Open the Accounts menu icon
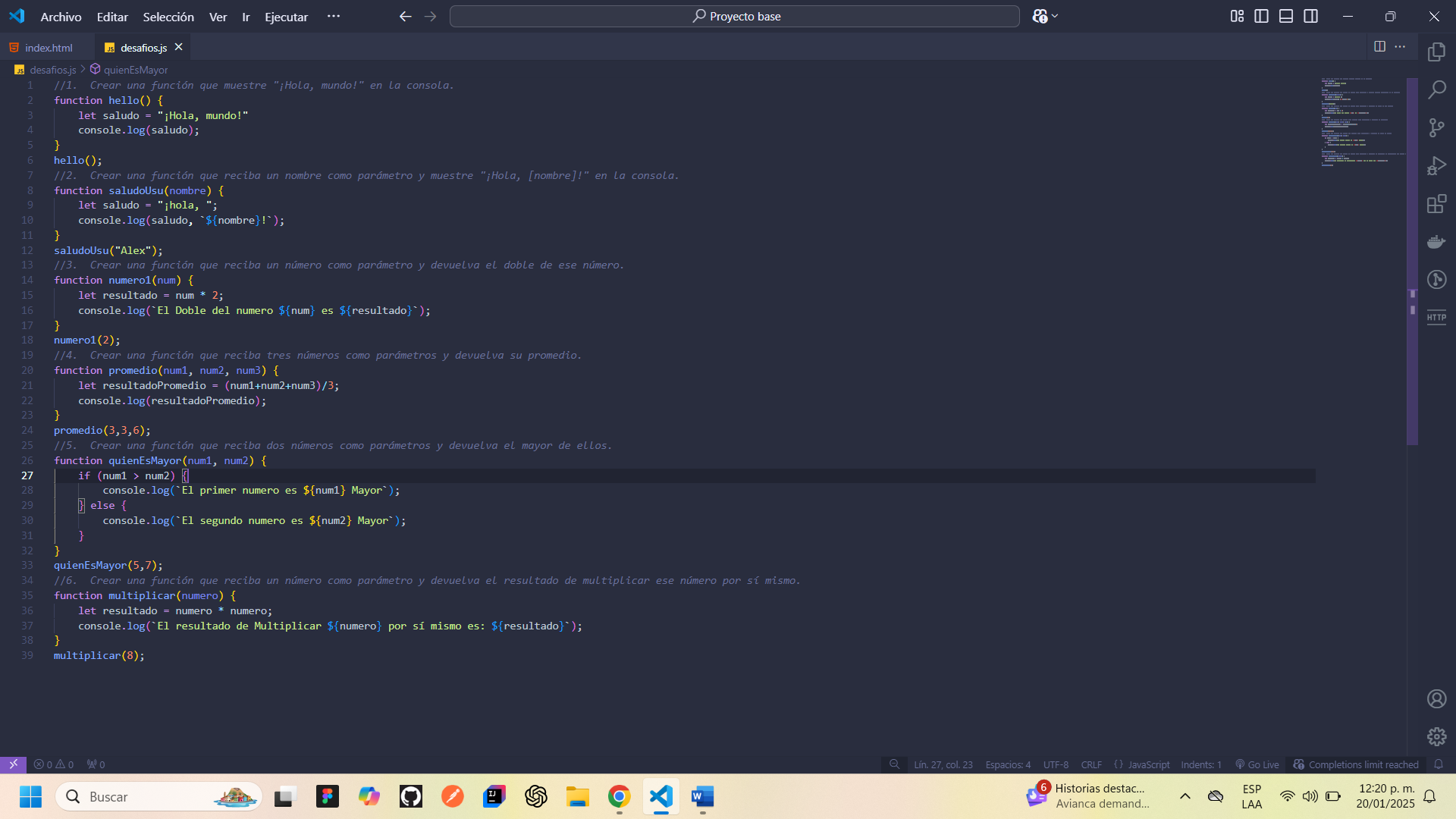Image resolution: width=1456 pixels, height=819 pixels. (1436, 698)
